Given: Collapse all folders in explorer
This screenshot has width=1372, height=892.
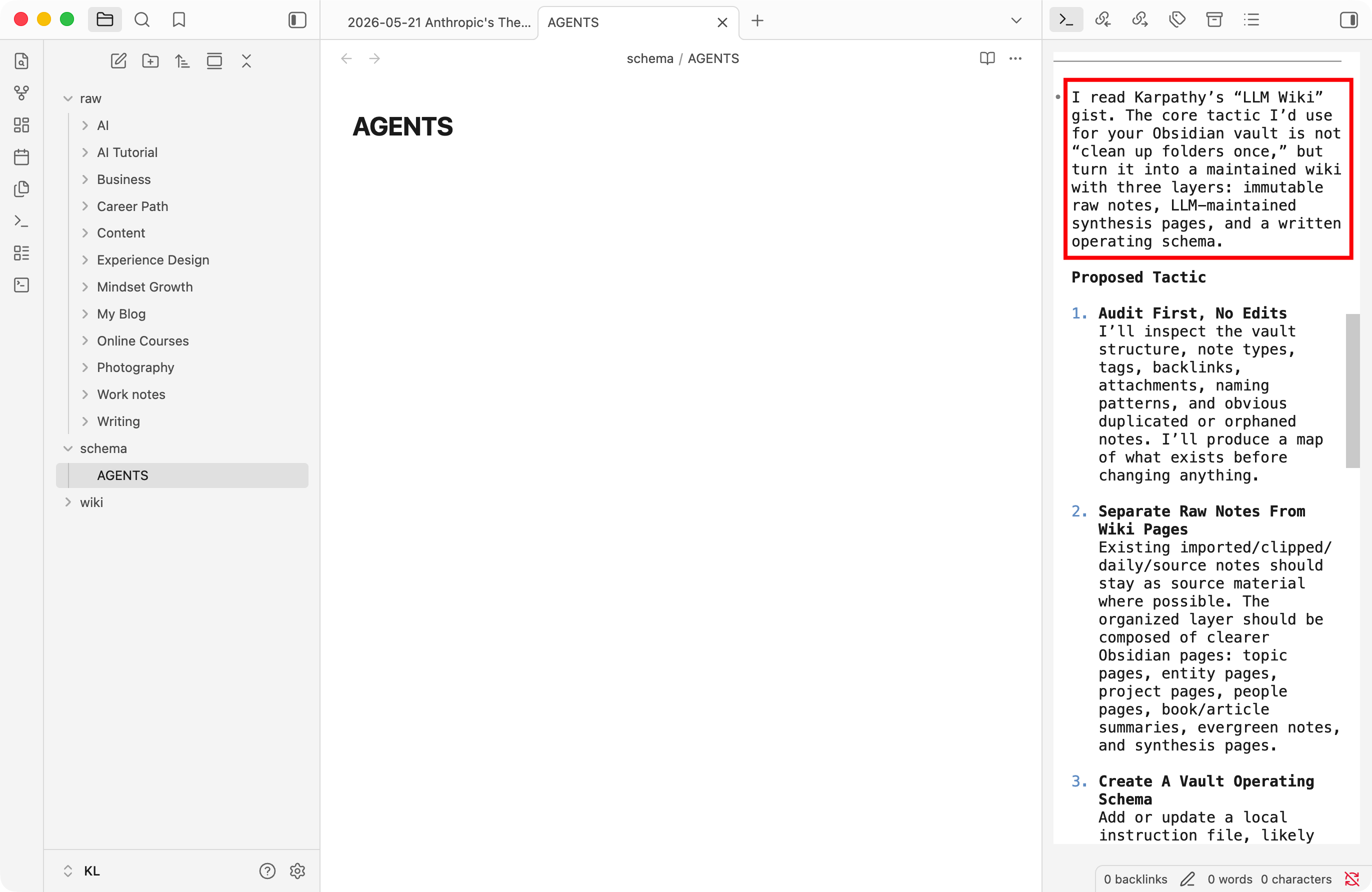Looking at the screenshot, I should (246, 61).
